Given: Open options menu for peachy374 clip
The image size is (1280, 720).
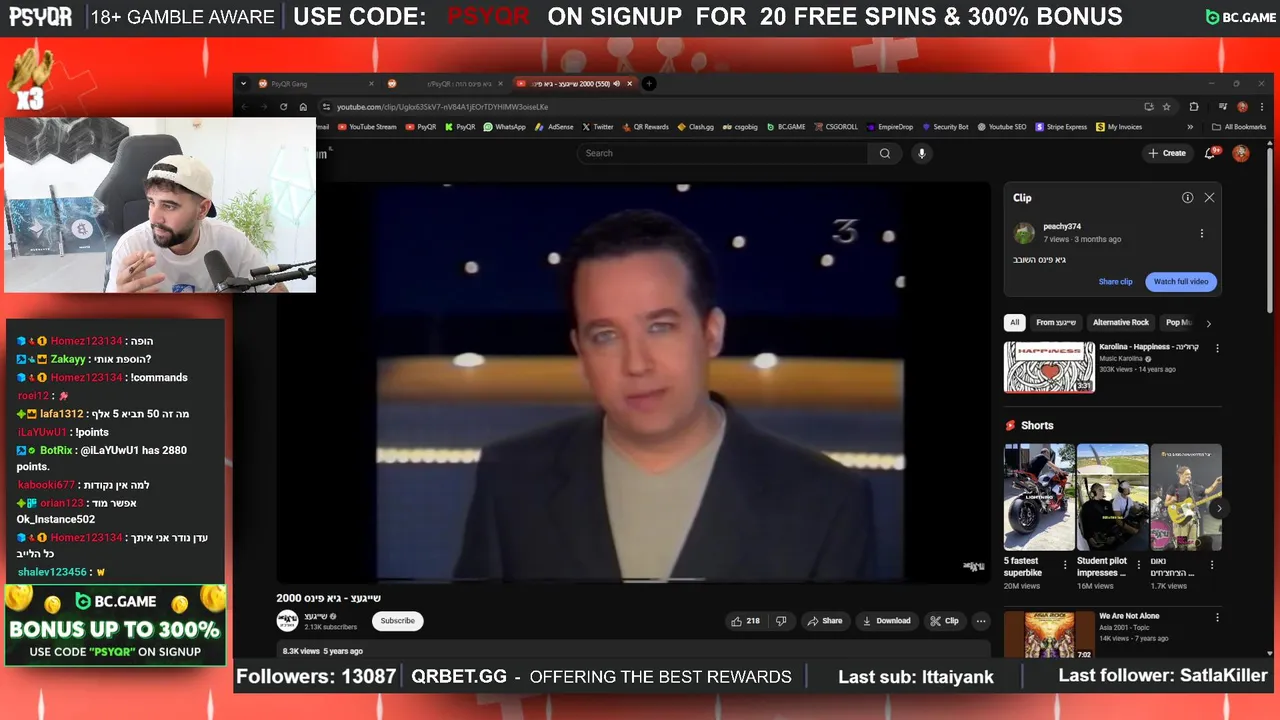Looking at the screenshot, I should [x=1202, y=234].
